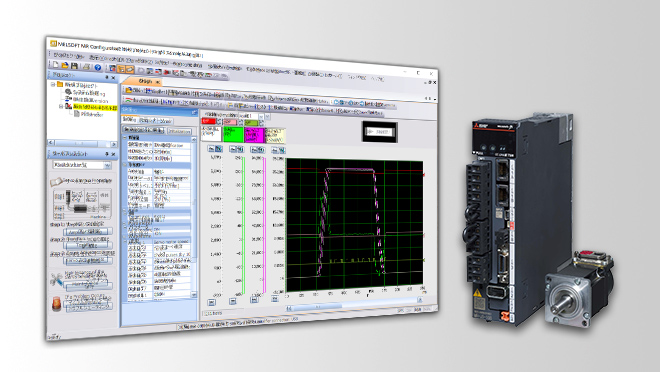This screenshot has width=660, height=372.
Task: Click the scale button below the first axis
Action: 211,302
